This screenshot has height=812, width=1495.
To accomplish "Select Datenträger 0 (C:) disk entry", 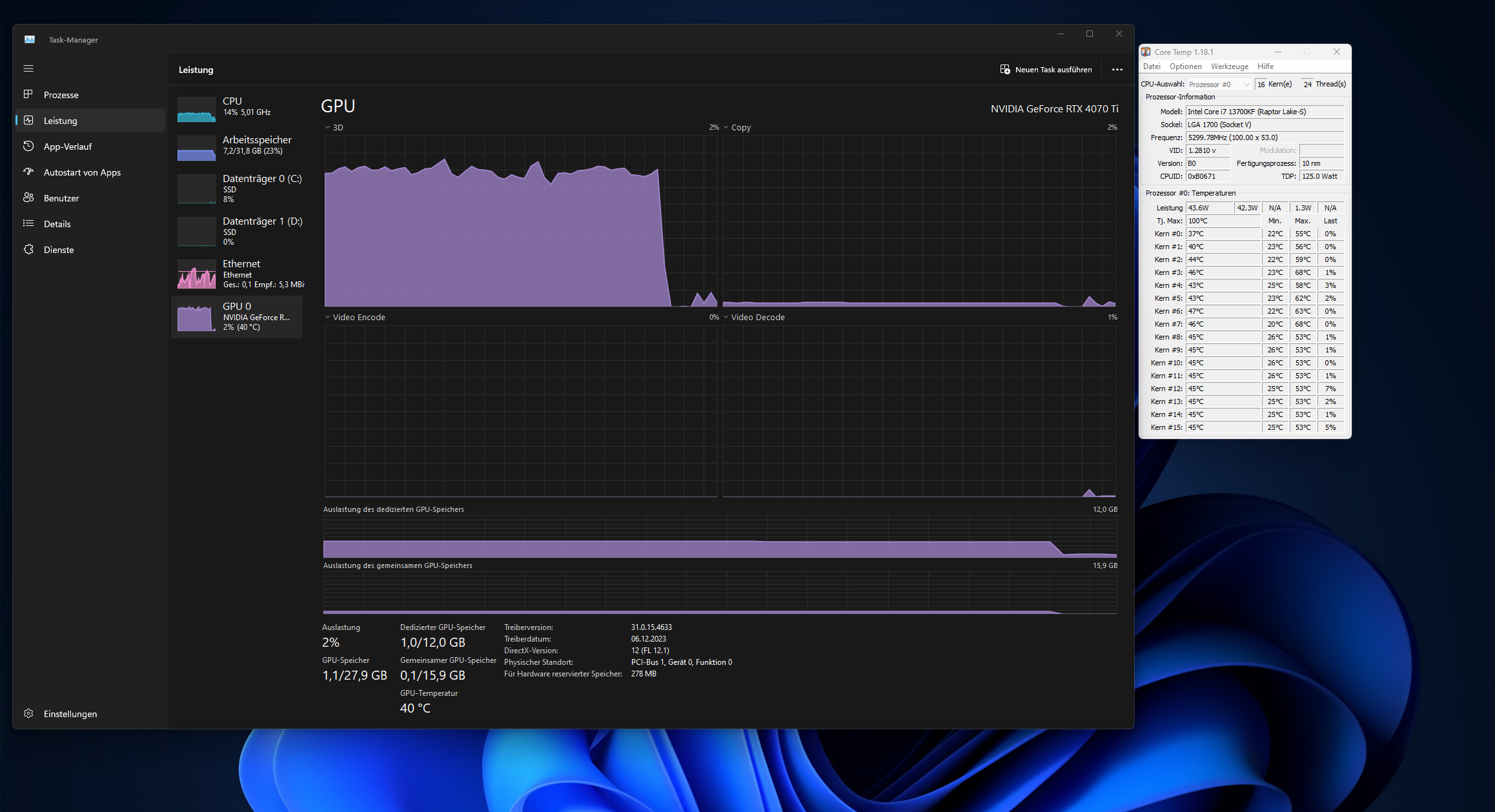I will [x=238, y=188].
